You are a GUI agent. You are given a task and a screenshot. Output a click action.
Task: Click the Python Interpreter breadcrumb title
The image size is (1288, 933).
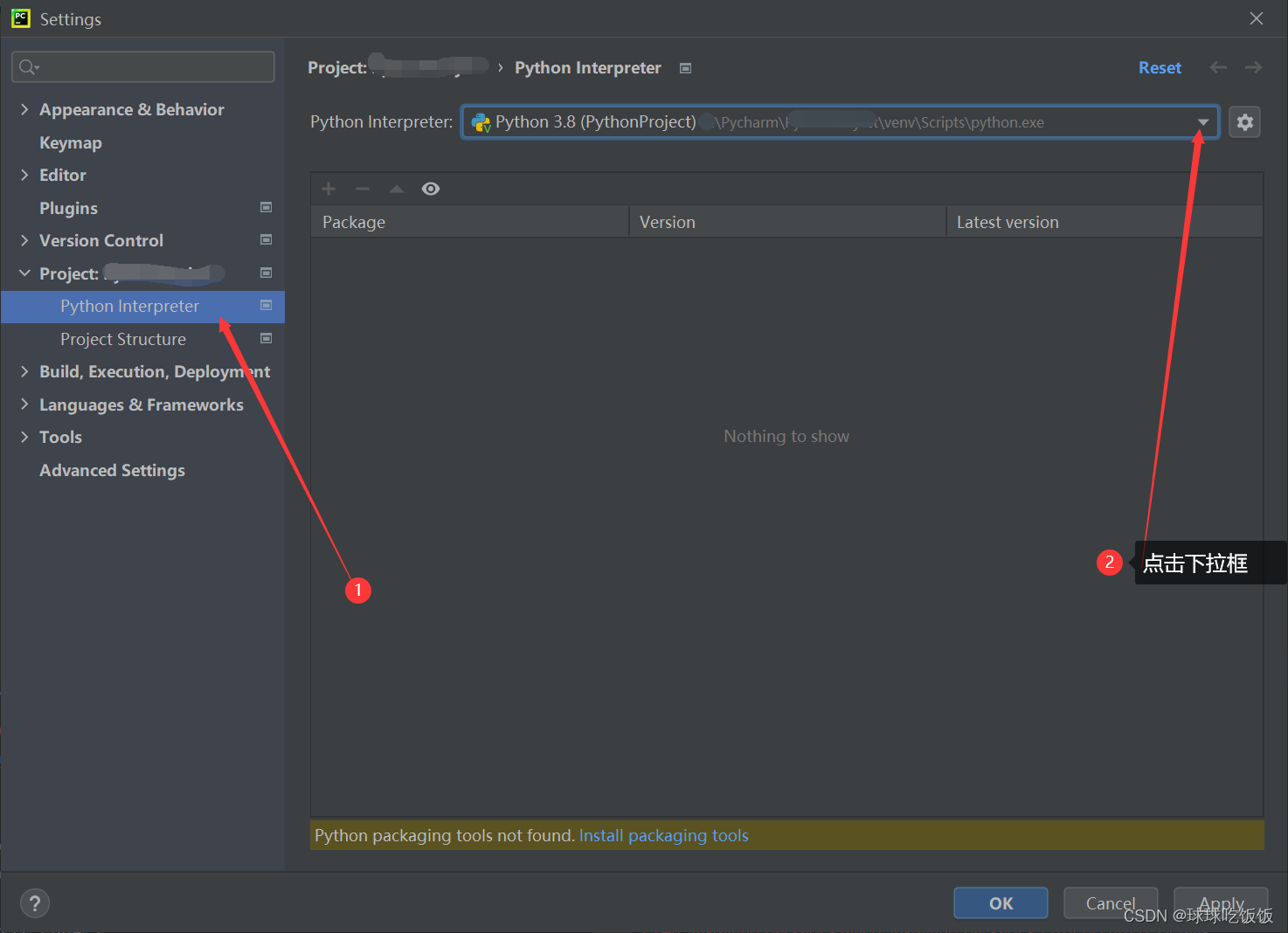click(x=588, y=67)
